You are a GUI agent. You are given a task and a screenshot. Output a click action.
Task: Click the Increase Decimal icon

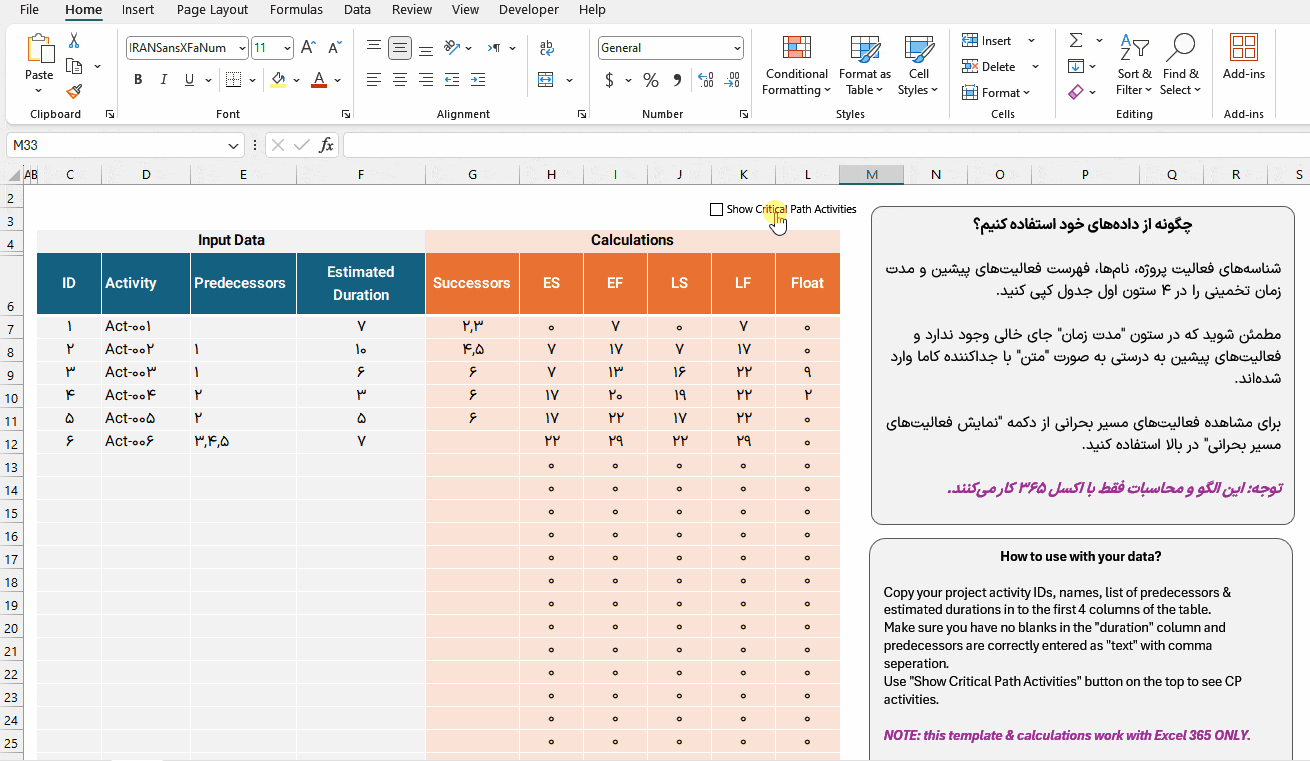point(706,80)
